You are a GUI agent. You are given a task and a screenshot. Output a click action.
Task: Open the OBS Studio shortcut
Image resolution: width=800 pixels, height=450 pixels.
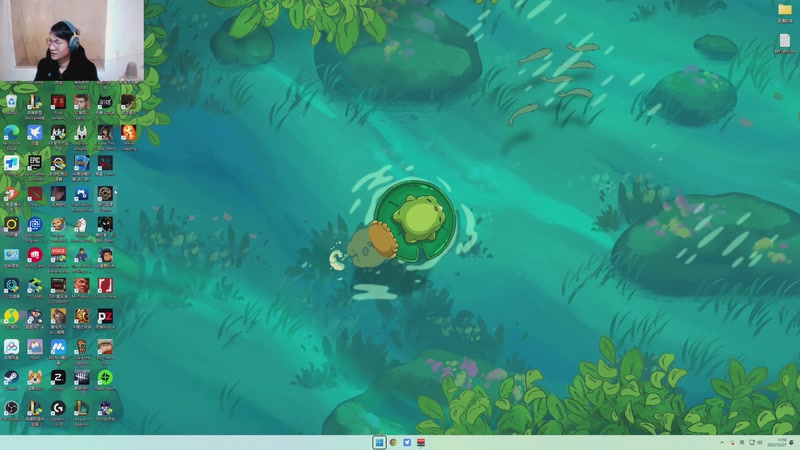click(11, 408)
